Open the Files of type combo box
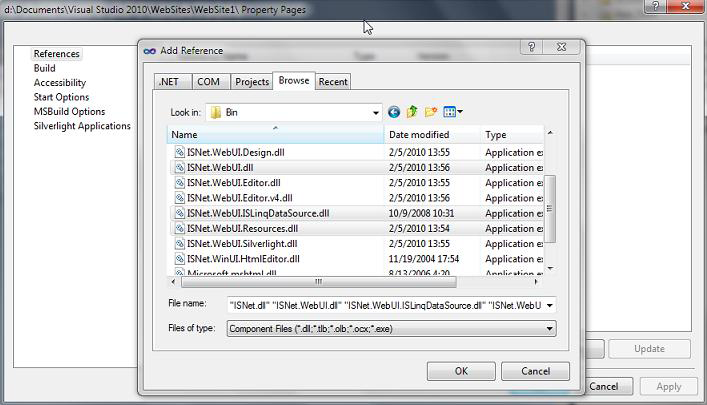The height and width of the screenshot is (405, 707). (391, 329)
